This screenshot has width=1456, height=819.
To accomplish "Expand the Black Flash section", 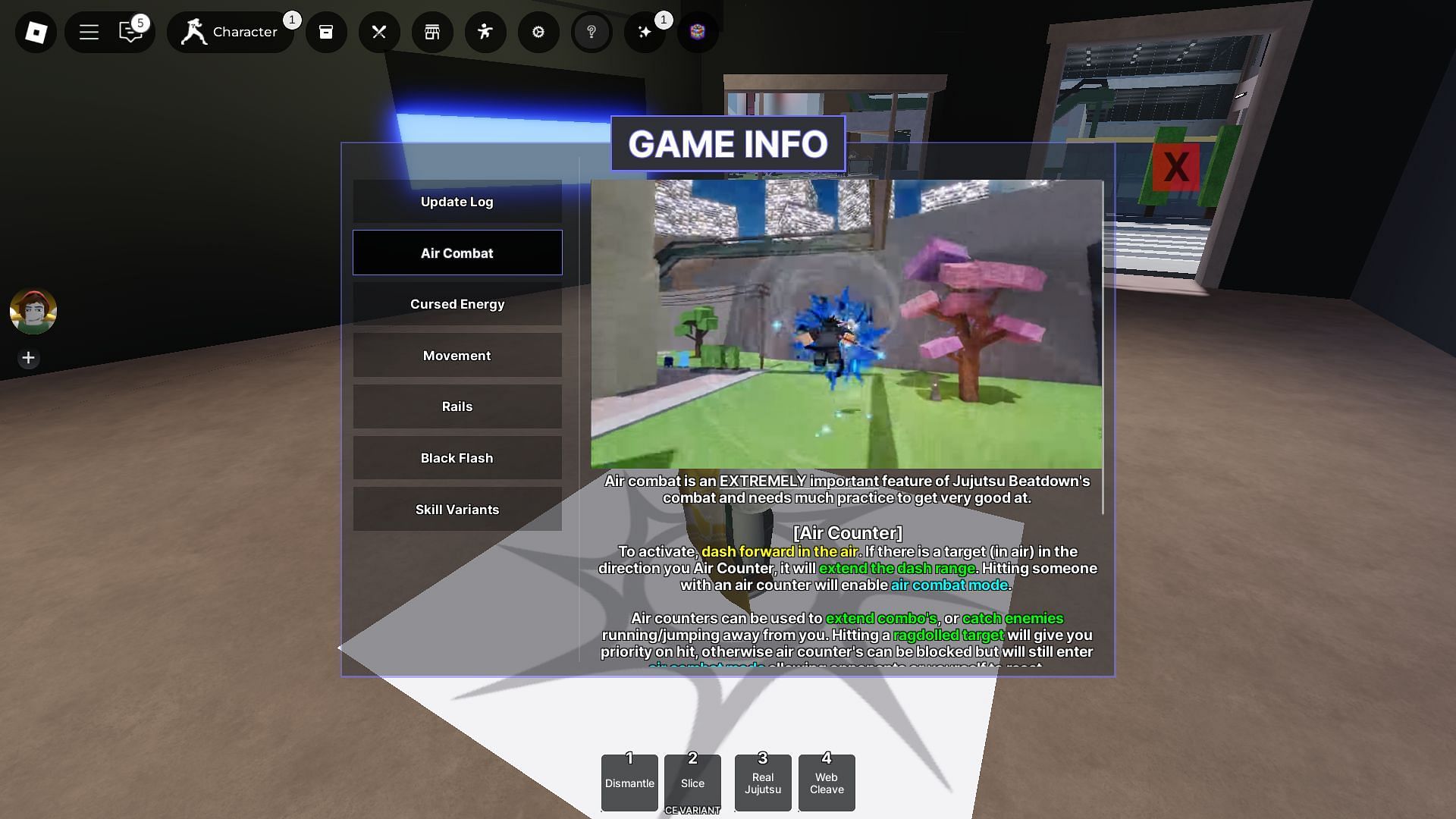I will coord(456,457).
